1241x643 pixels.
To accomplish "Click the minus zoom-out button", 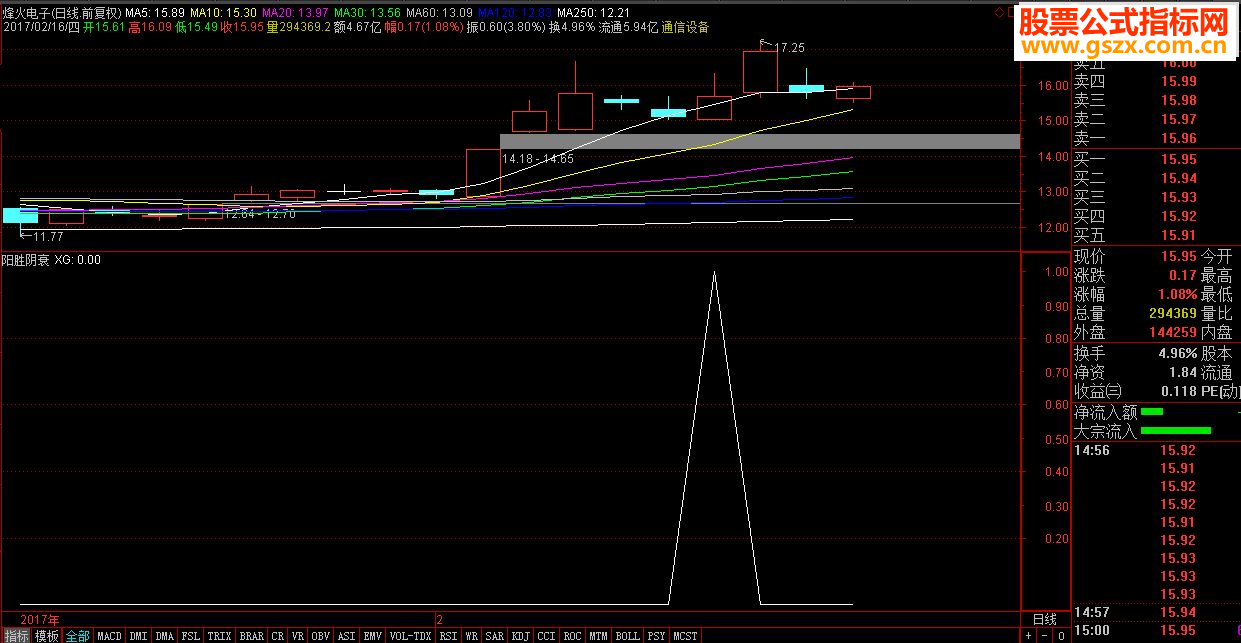I will click(x=1045, y=636).
